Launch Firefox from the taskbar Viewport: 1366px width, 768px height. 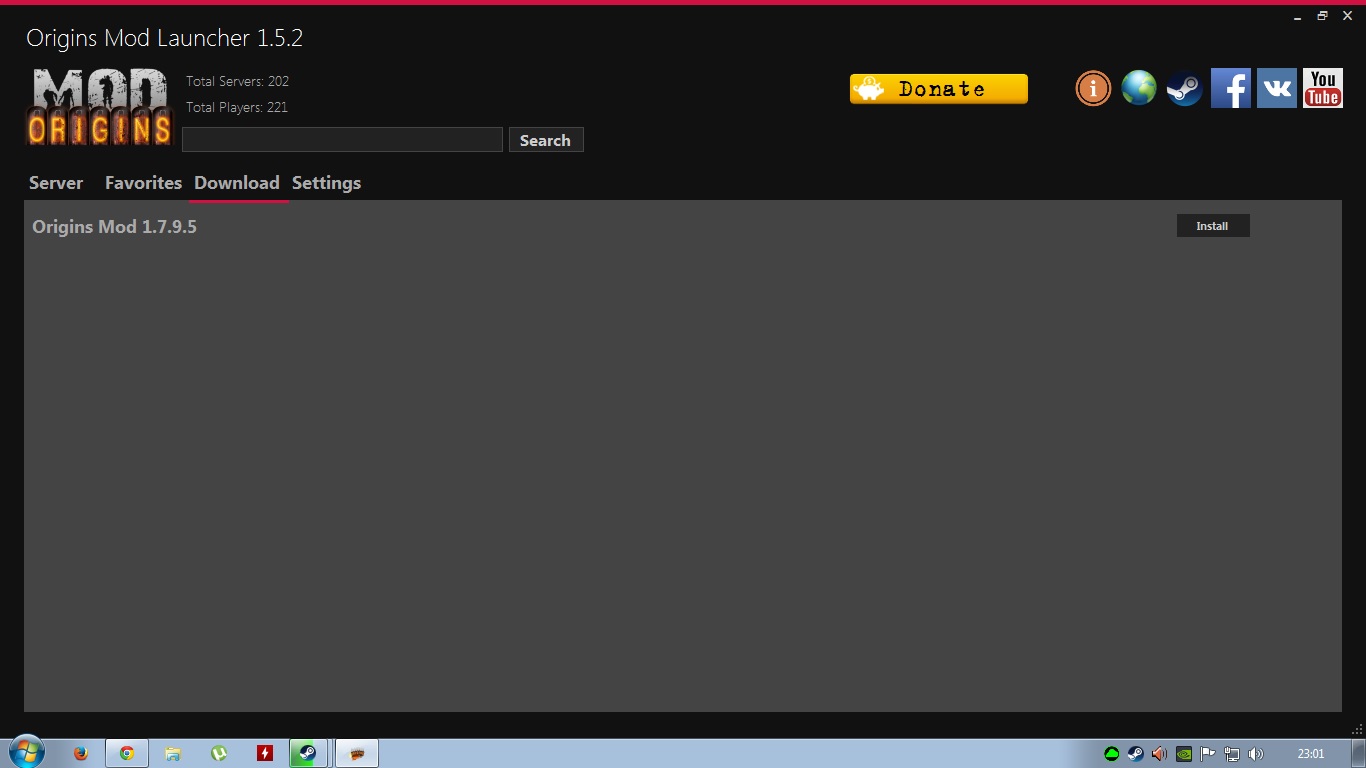pyautogui.click(x=81, y=754)
